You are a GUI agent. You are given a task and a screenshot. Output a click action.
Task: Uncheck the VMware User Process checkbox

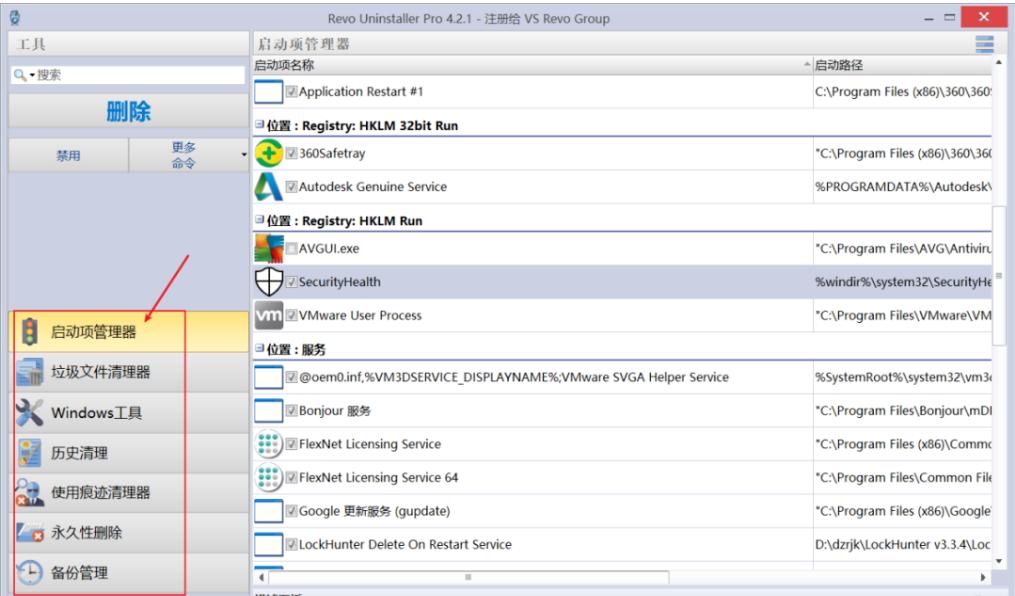tap(292, 316)
